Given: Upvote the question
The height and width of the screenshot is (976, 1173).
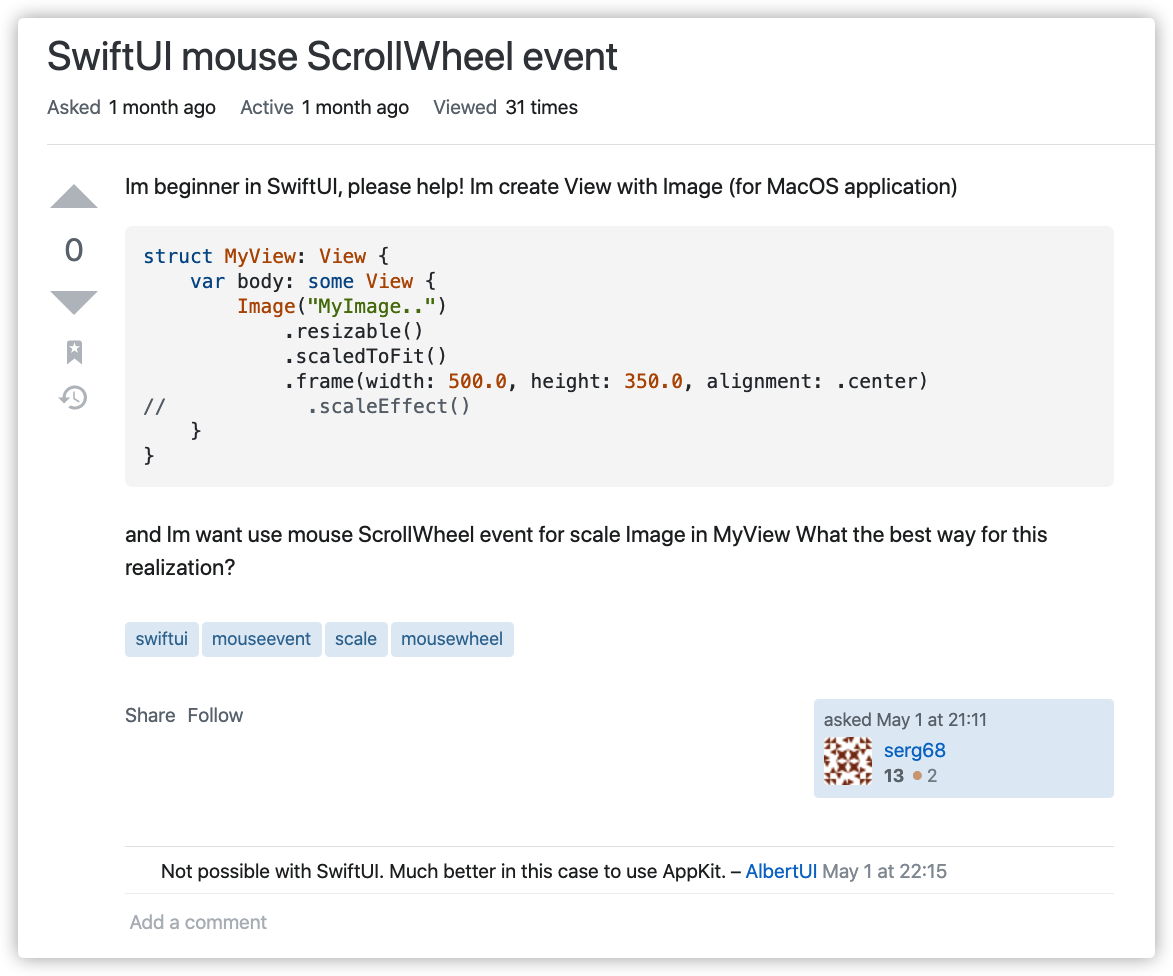Looking at the screenshot, I should click(x=74, y=197).
